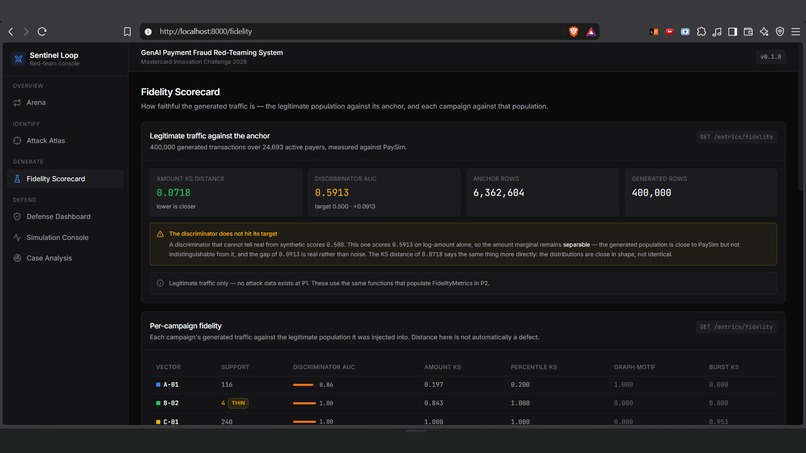
Task: Click the address bar URL
Action: coord(206,31)
